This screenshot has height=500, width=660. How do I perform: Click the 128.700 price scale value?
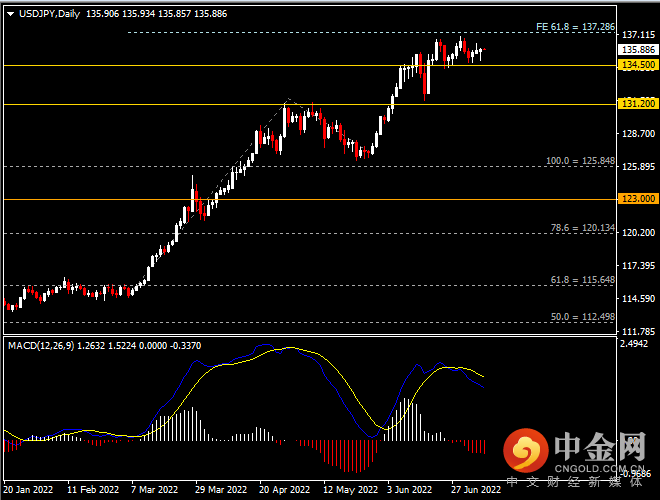pos(639,134)
